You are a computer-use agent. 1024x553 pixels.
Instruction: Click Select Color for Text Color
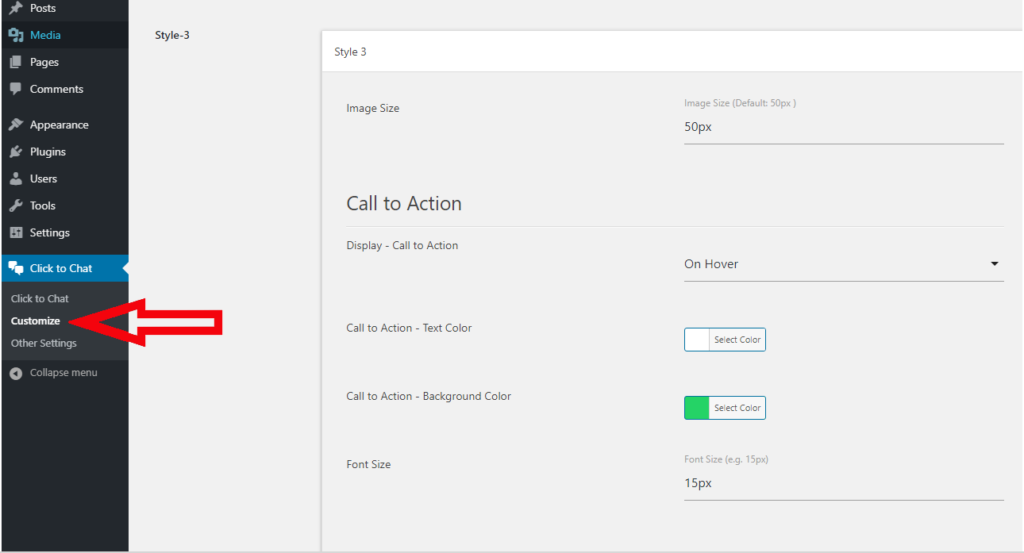click(737, 340)
